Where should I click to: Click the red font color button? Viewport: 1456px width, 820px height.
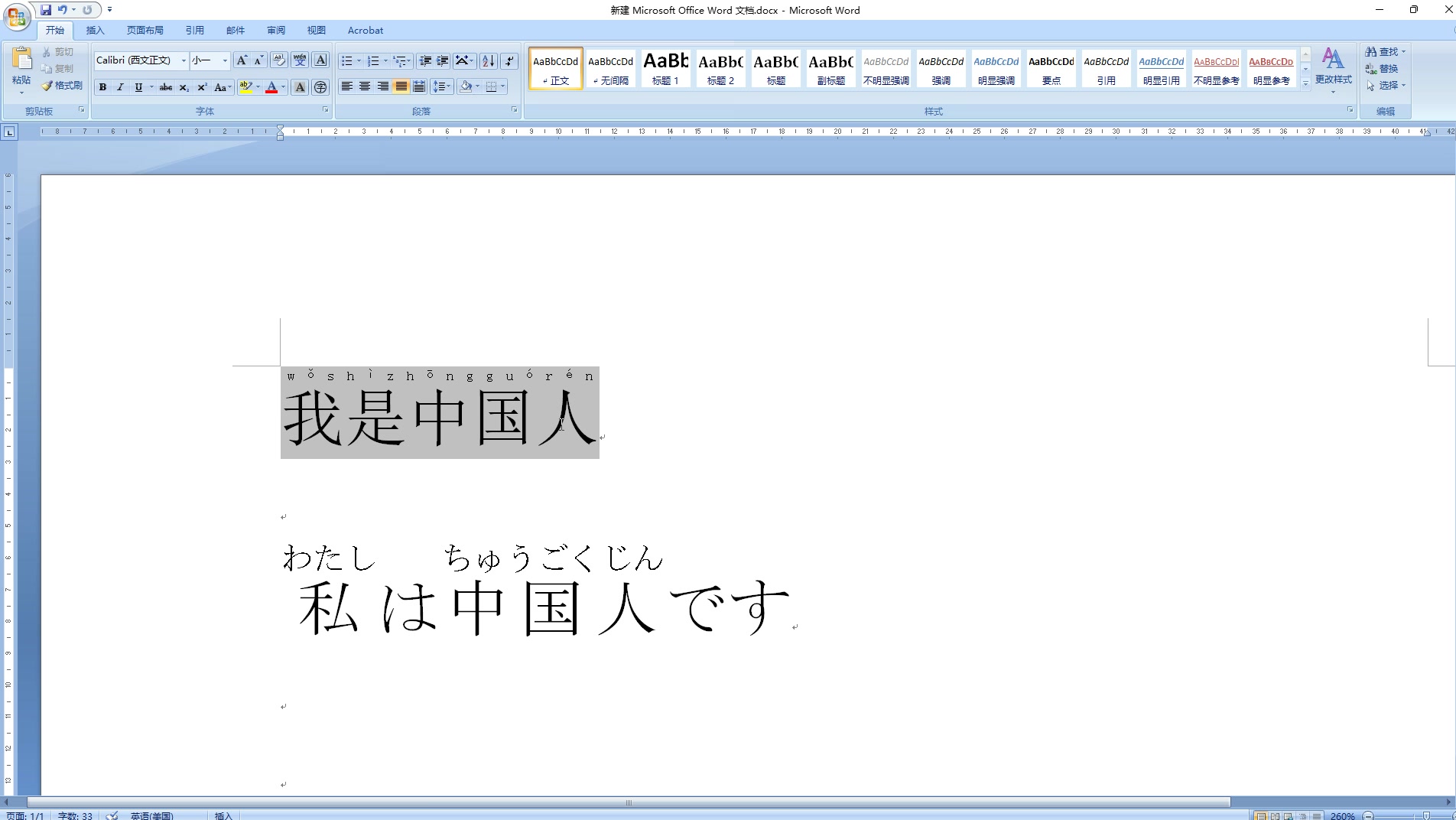click(x=271, y=87)
